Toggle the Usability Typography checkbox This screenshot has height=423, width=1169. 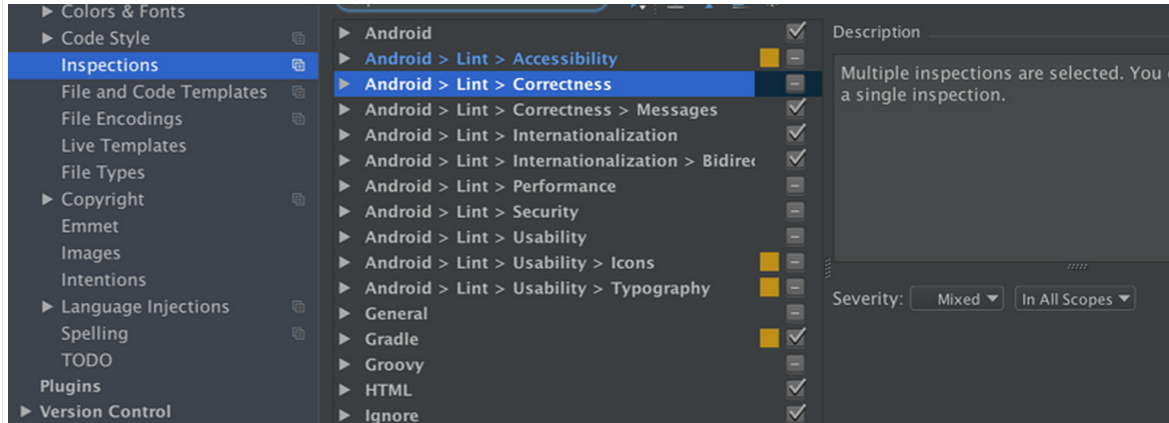click(795, 288)
